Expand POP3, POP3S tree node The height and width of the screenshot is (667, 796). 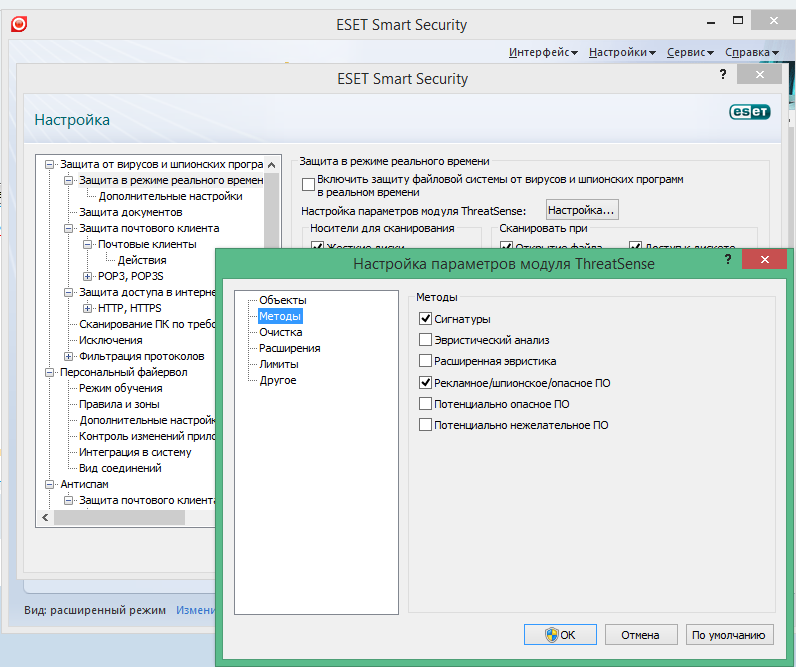point(87,276)
